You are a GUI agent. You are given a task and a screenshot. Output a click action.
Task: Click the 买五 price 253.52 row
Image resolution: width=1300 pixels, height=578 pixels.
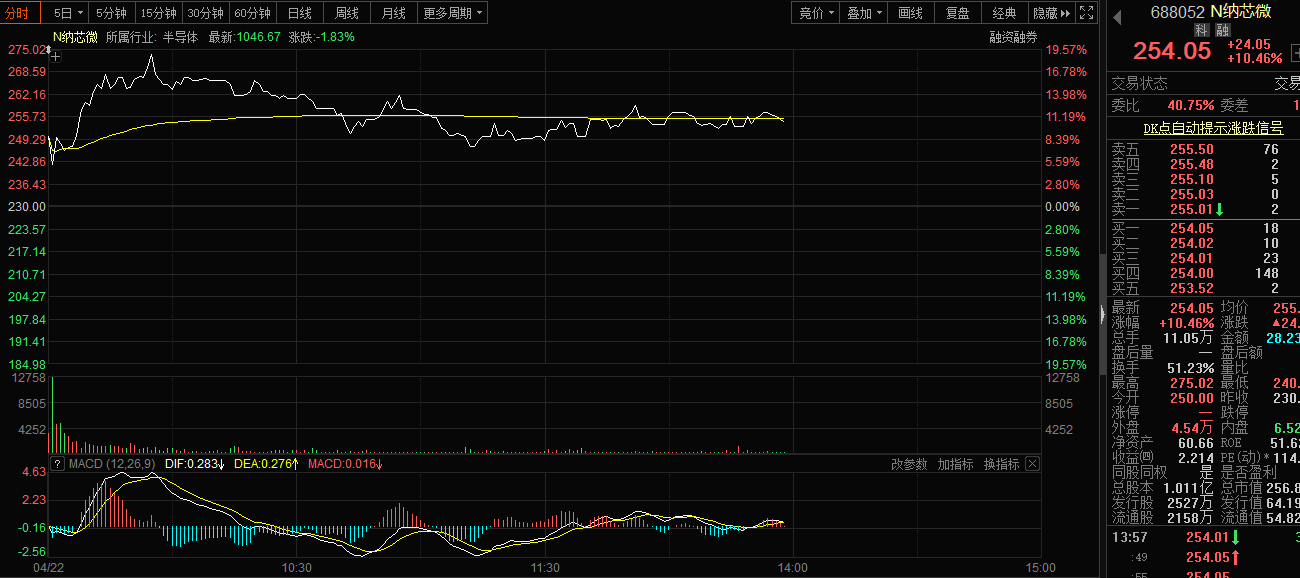pyautogui.click(x=1203, y=288)
